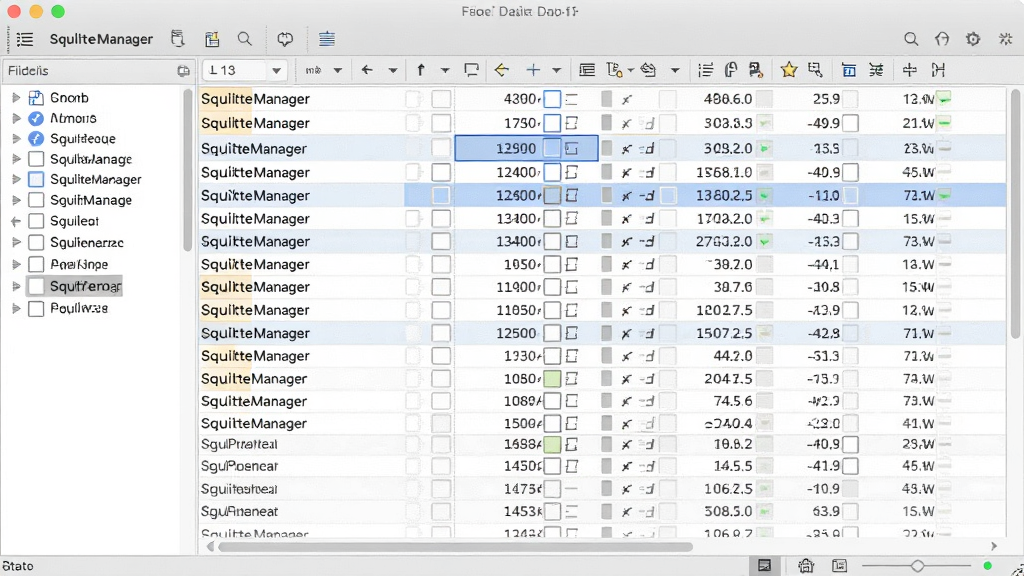Click the yellow star favorite icon

pos(789,70)
